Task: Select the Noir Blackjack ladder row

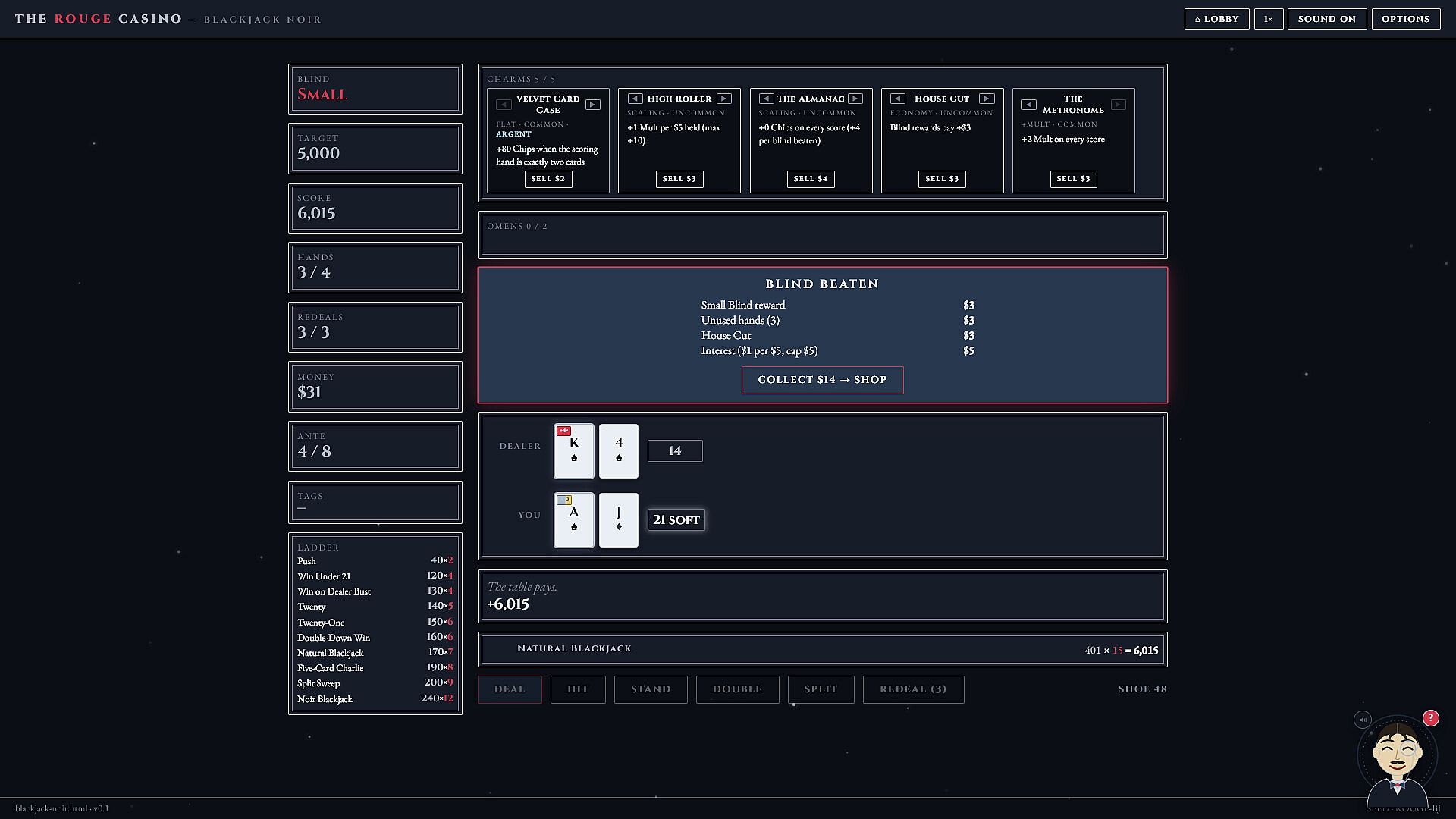Action: click(375, 699)
